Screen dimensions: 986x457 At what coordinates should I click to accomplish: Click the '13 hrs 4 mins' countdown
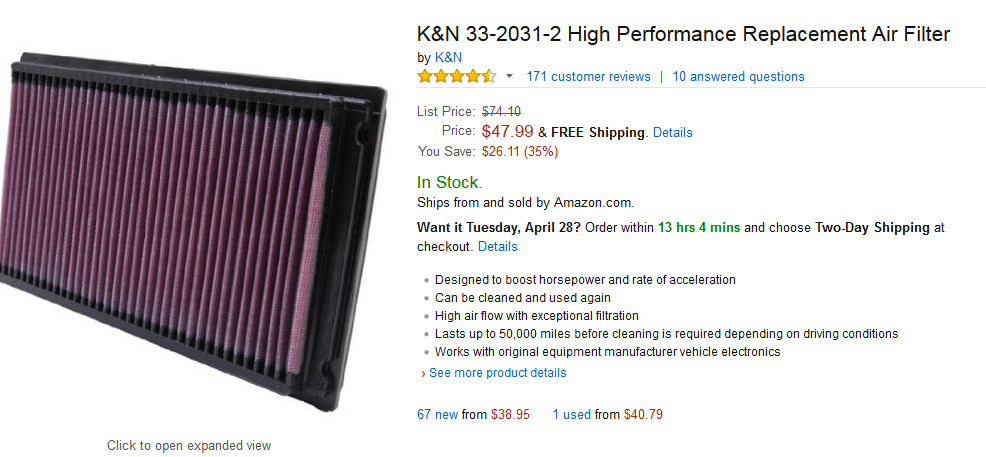pyautogui.click(x=699, y=228)
